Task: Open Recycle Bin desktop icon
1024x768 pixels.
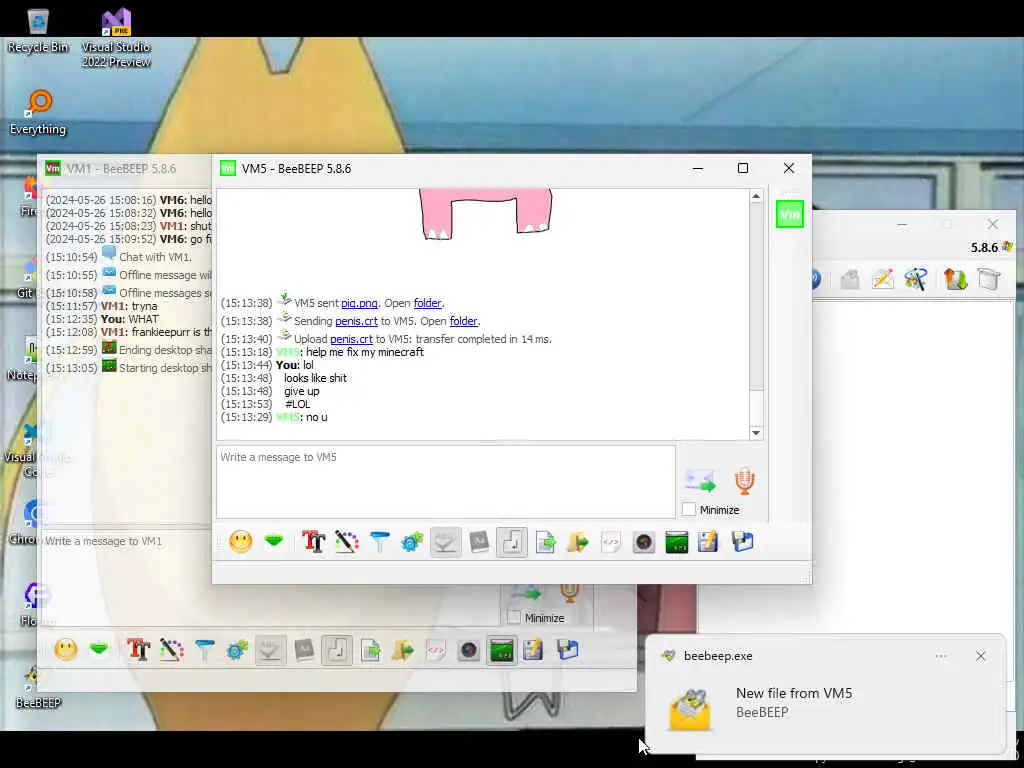Action: point(38,31)
